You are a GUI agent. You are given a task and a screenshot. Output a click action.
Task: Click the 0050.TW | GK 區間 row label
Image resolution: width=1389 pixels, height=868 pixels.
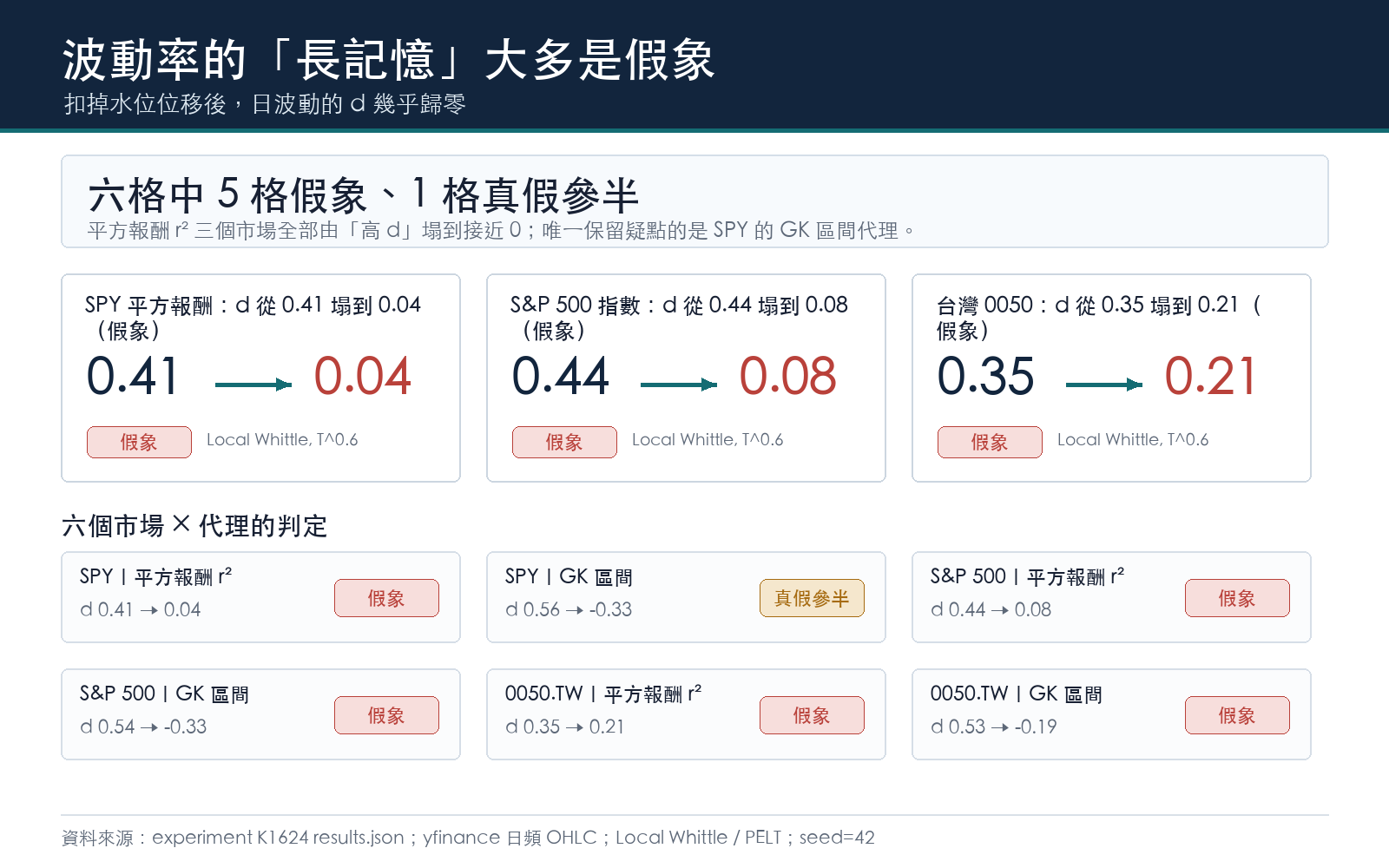click(x=1016, y=694)
